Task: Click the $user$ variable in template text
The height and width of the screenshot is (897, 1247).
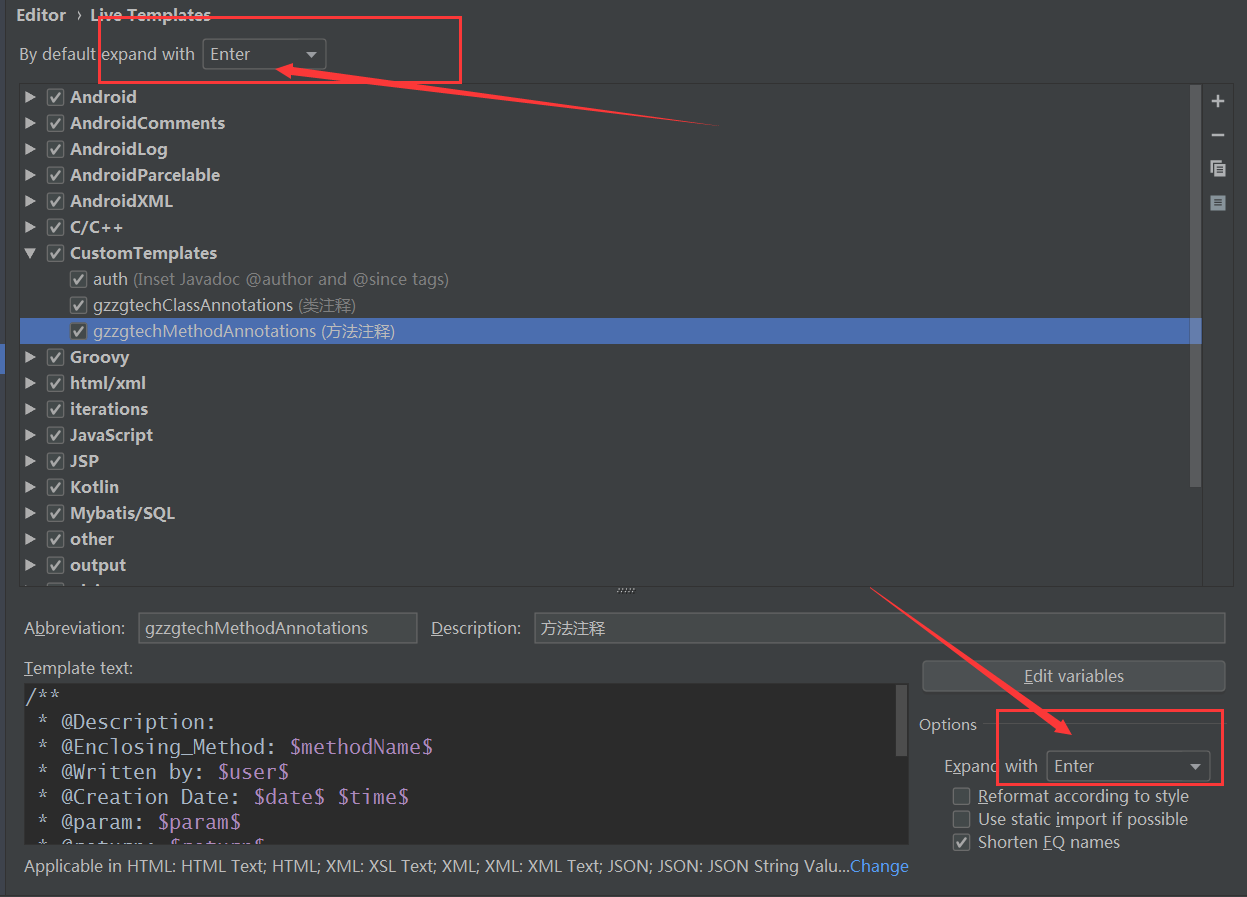Action: [253, 772]
